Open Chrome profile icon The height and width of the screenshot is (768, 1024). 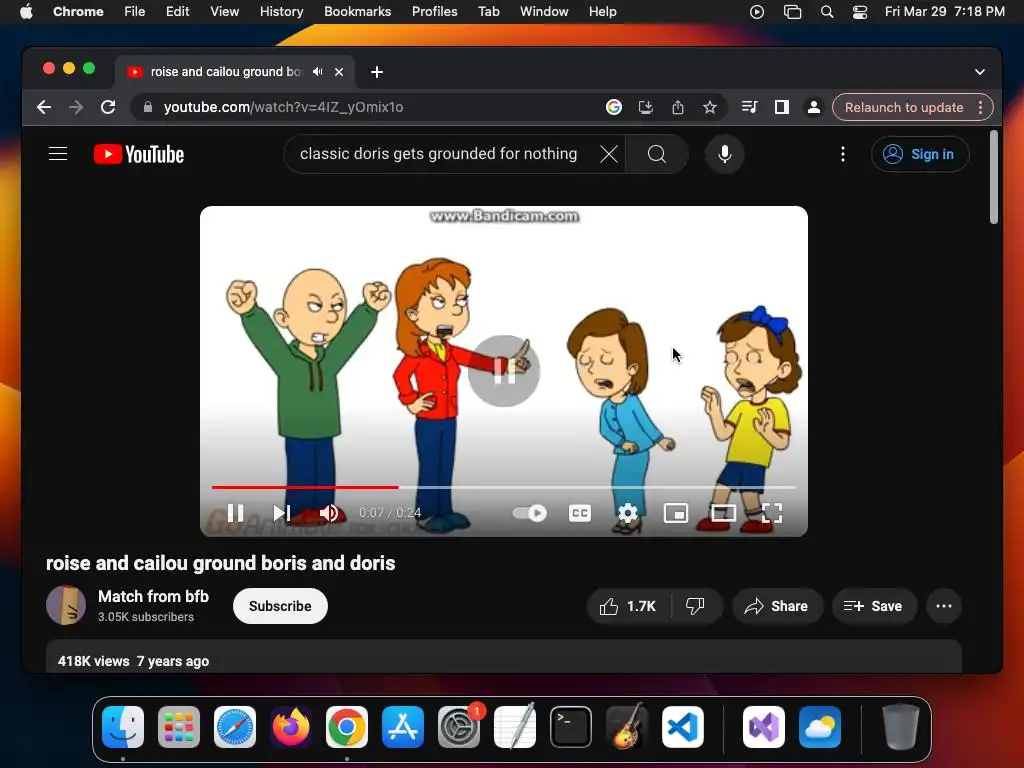pyautogui.click(x=814, y=107)
